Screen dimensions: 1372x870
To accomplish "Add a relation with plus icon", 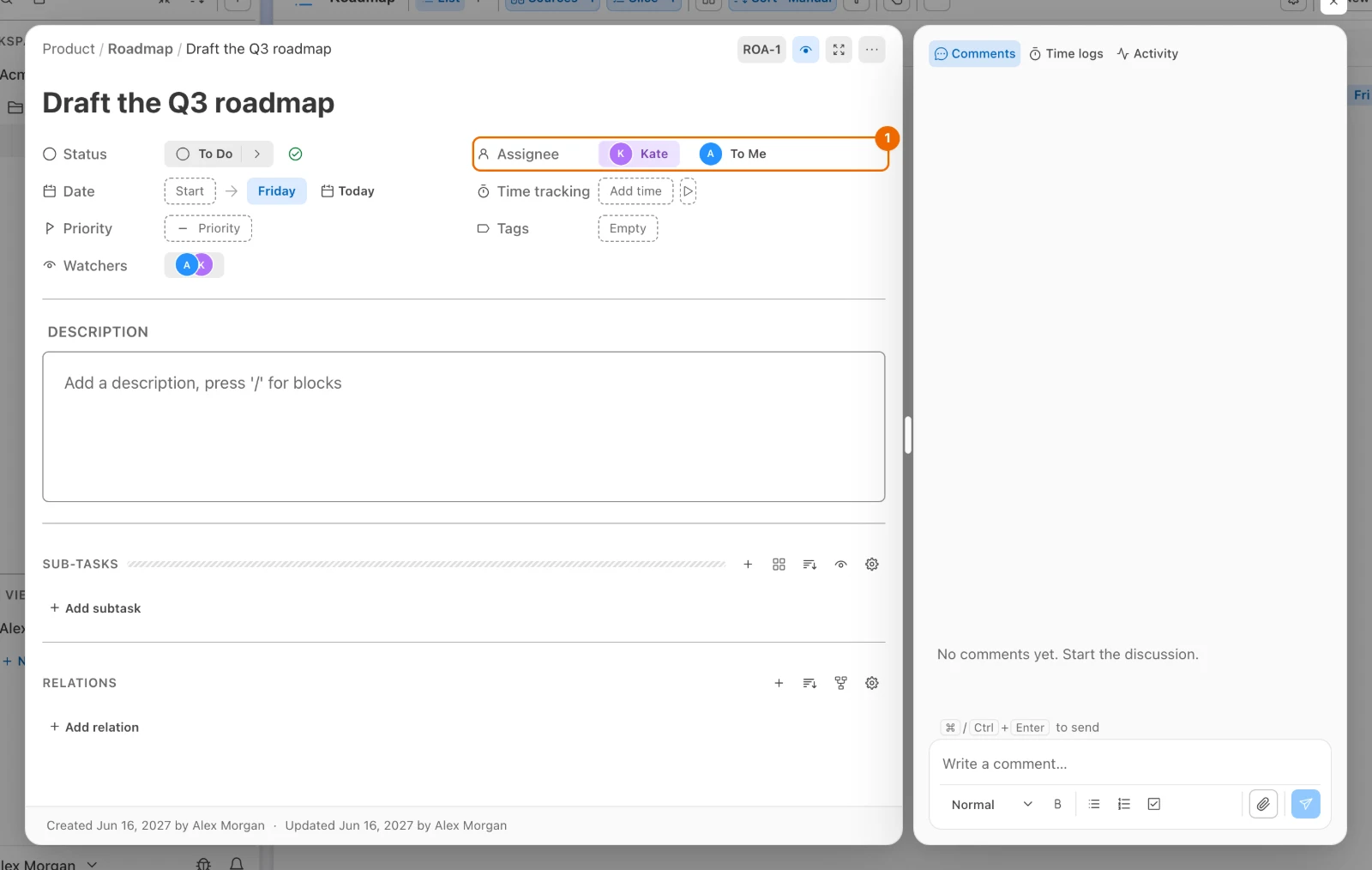I will point(779,683).
